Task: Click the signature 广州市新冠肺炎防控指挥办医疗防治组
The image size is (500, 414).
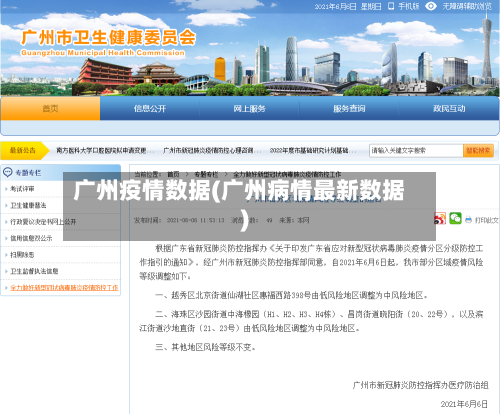Action: pyautogui.click(x=420, y=385)
